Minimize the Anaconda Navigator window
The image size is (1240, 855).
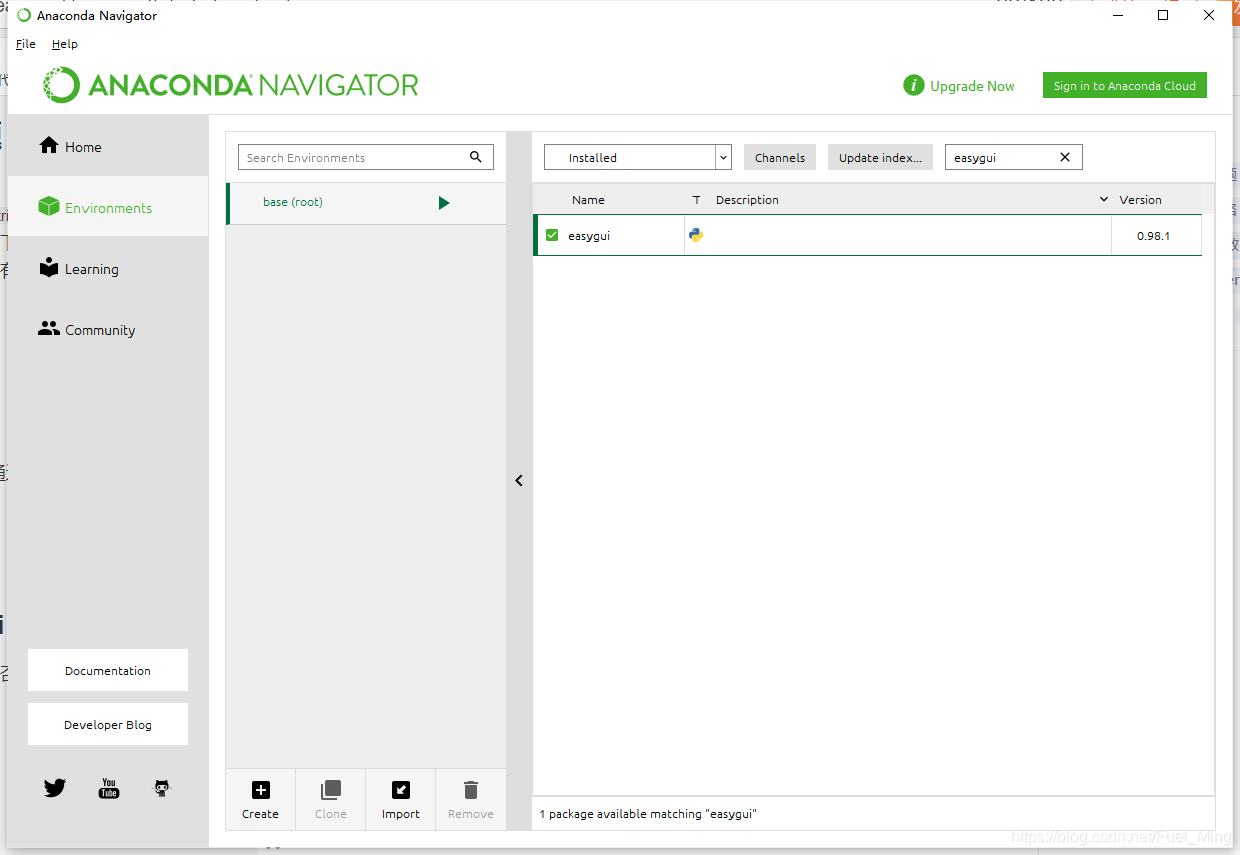coord(1116,15)
